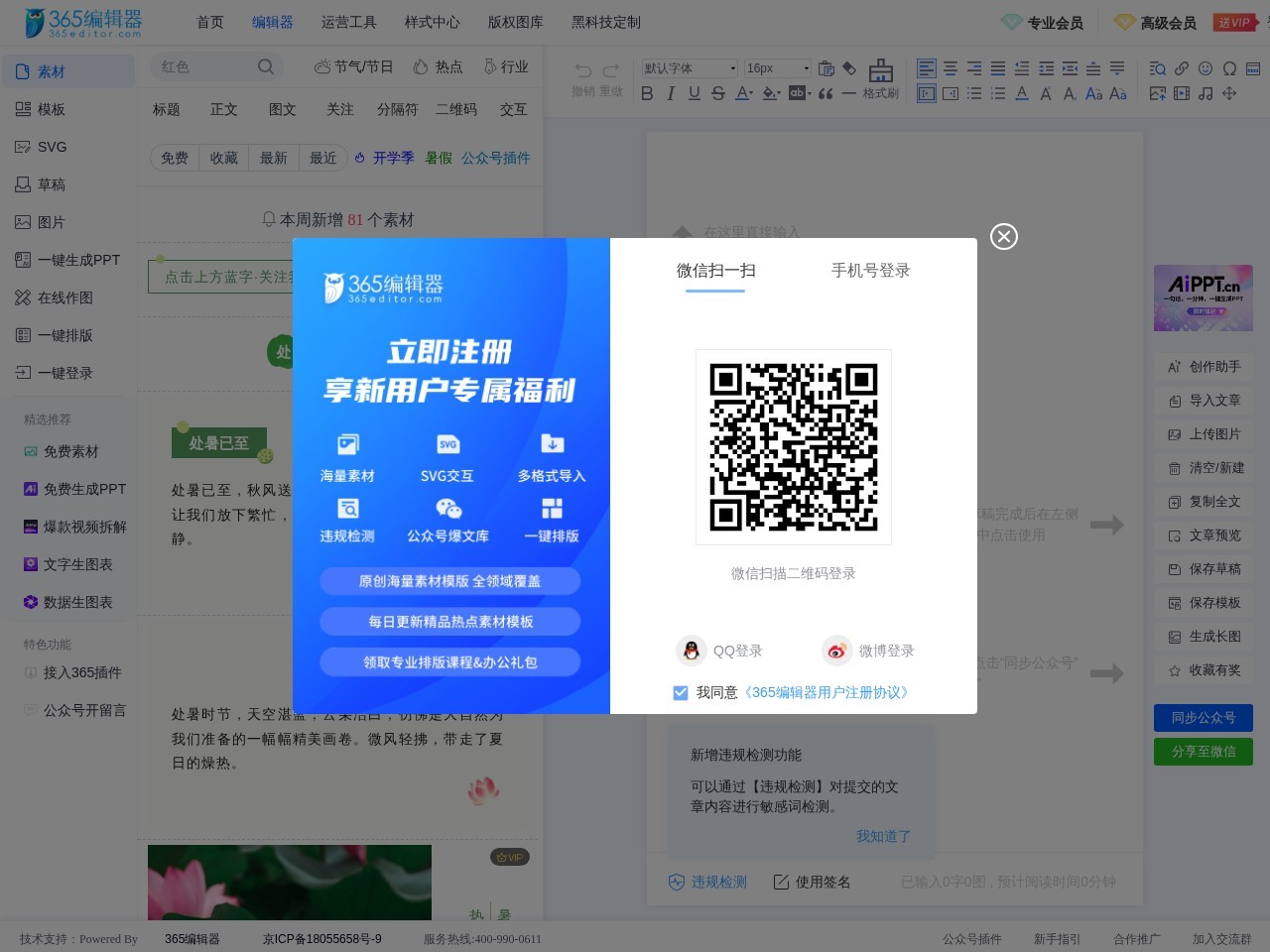Open 一键生成PPT in sidebar

[67, 260]
